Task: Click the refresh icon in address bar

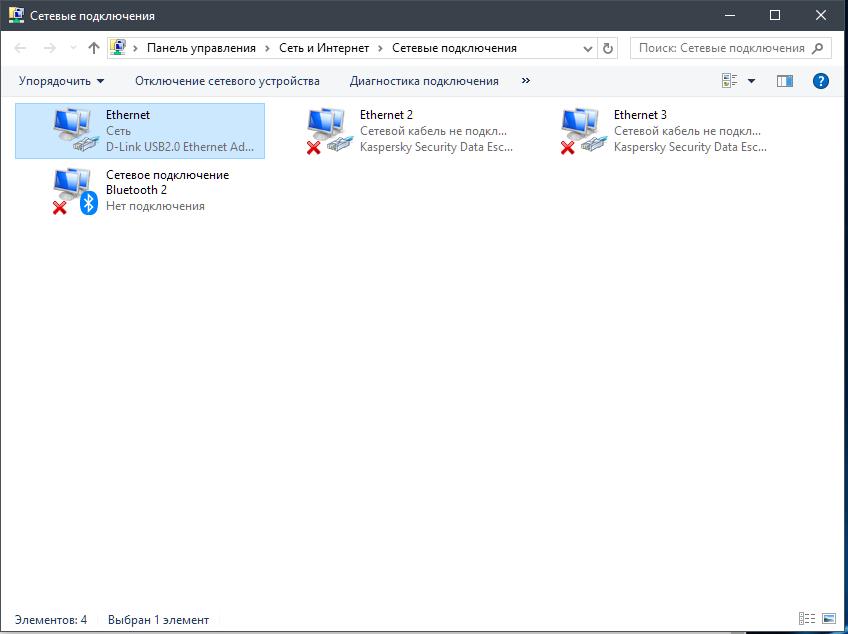Action: 608,48
